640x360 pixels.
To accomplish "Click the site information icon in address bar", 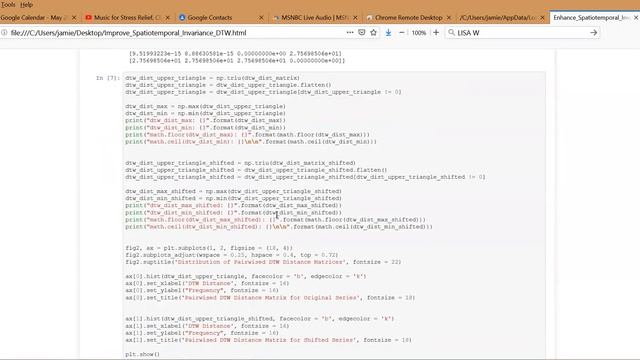I will click(4, 33).
